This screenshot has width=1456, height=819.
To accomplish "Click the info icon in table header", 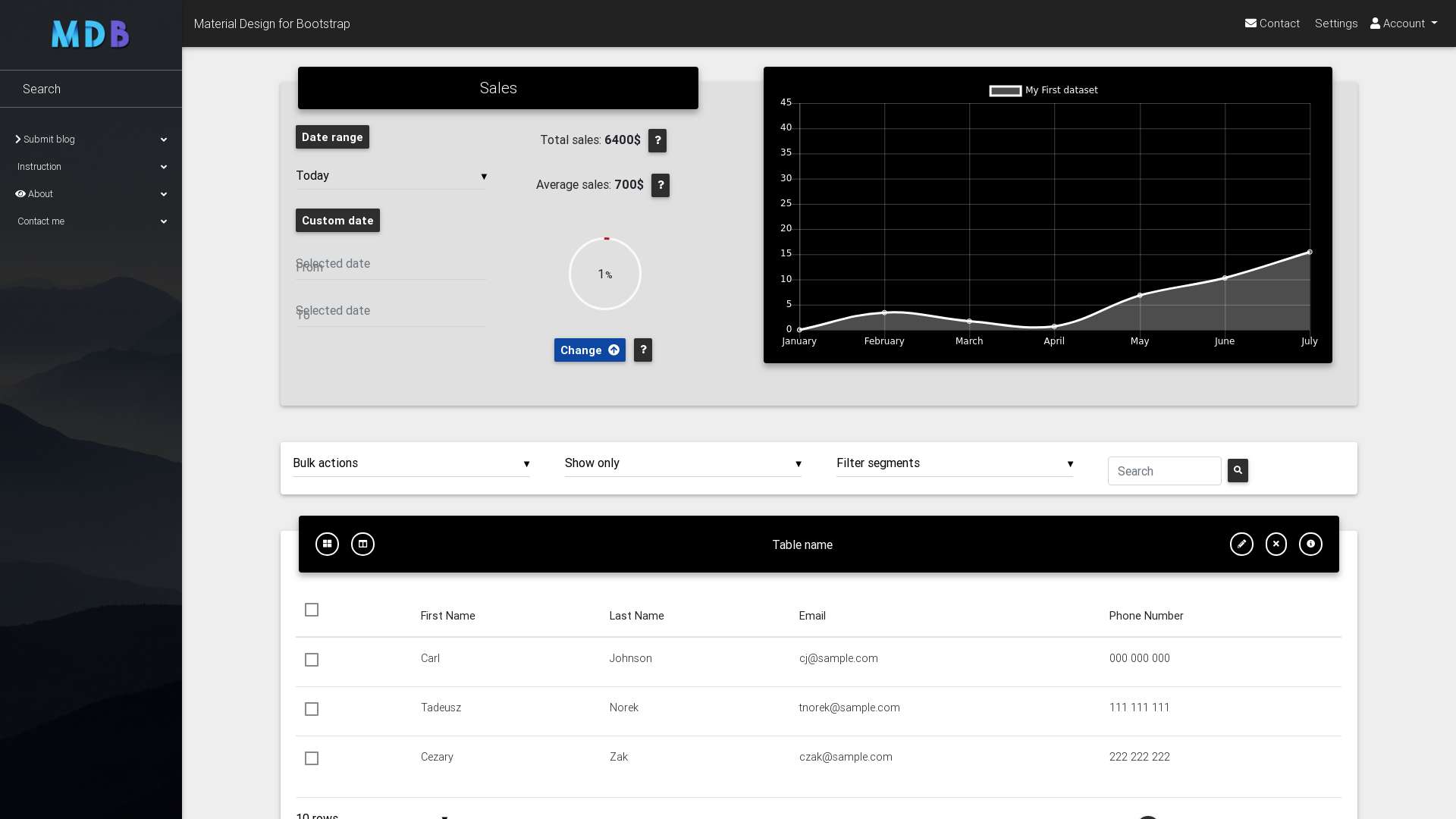I will pos(1310,544).
